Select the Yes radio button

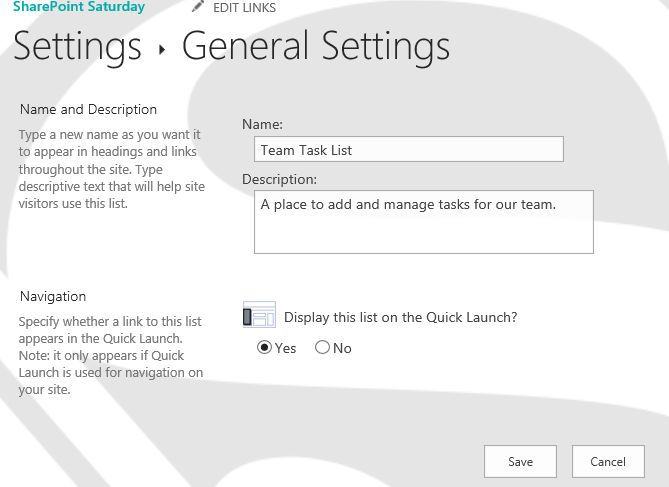point(264,347)
